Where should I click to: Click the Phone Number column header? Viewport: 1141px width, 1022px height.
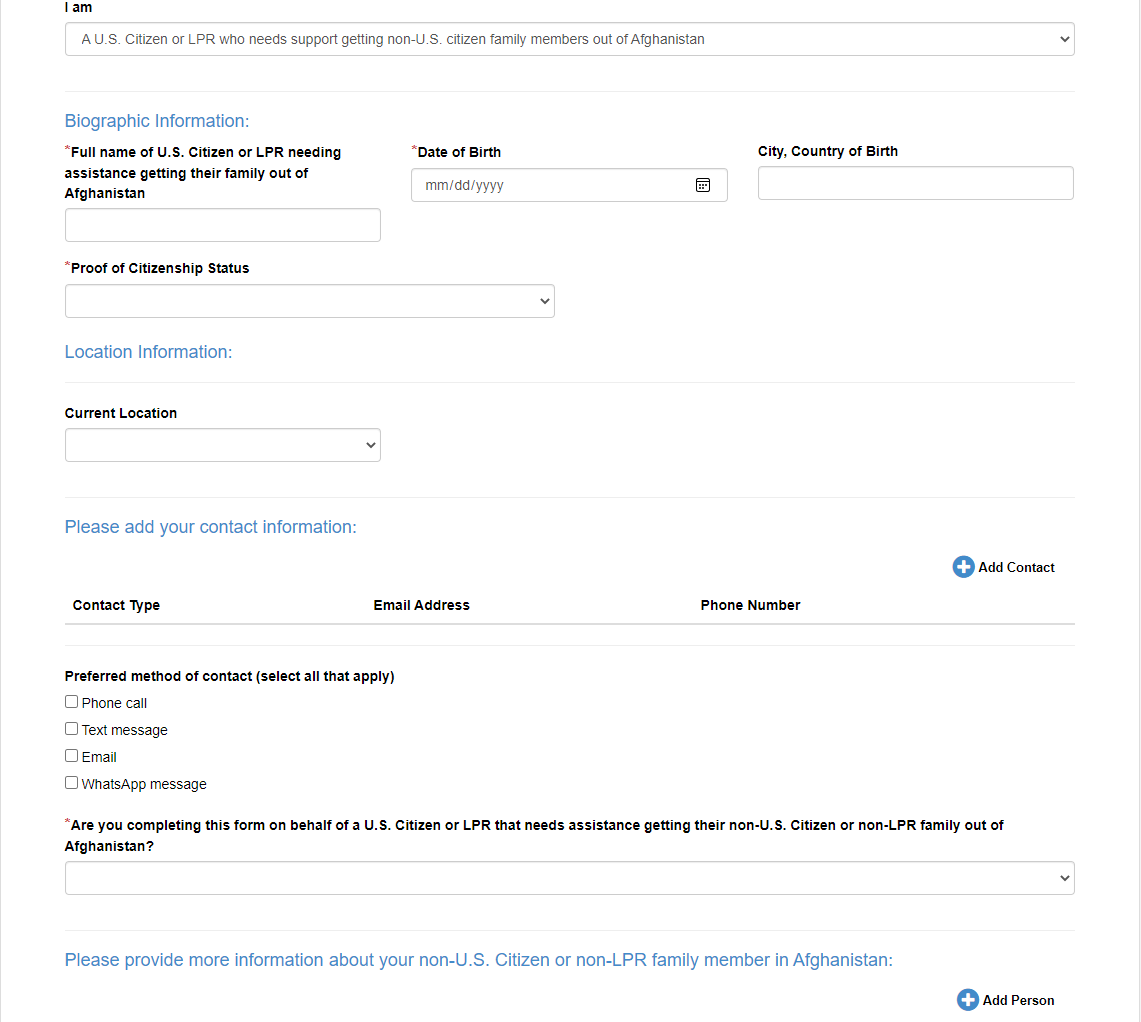[x=750, y=605]
